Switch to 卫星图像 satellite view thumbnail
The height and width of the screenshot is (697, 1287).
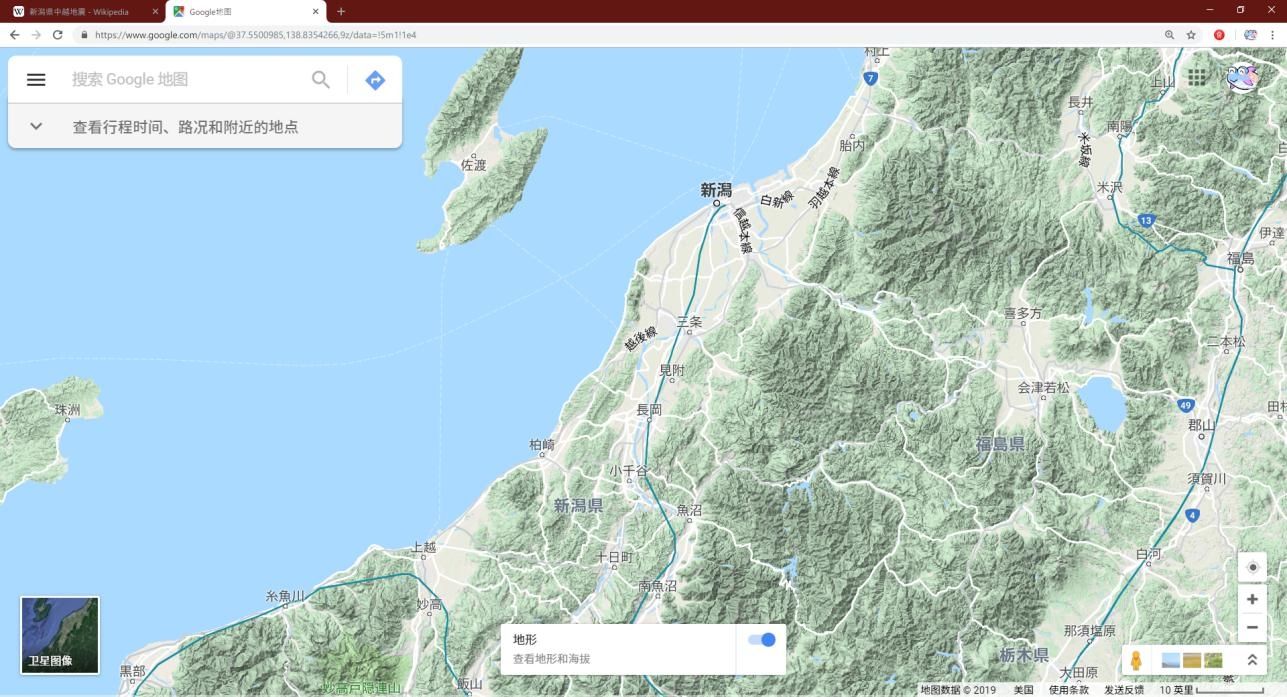[60, 635]
